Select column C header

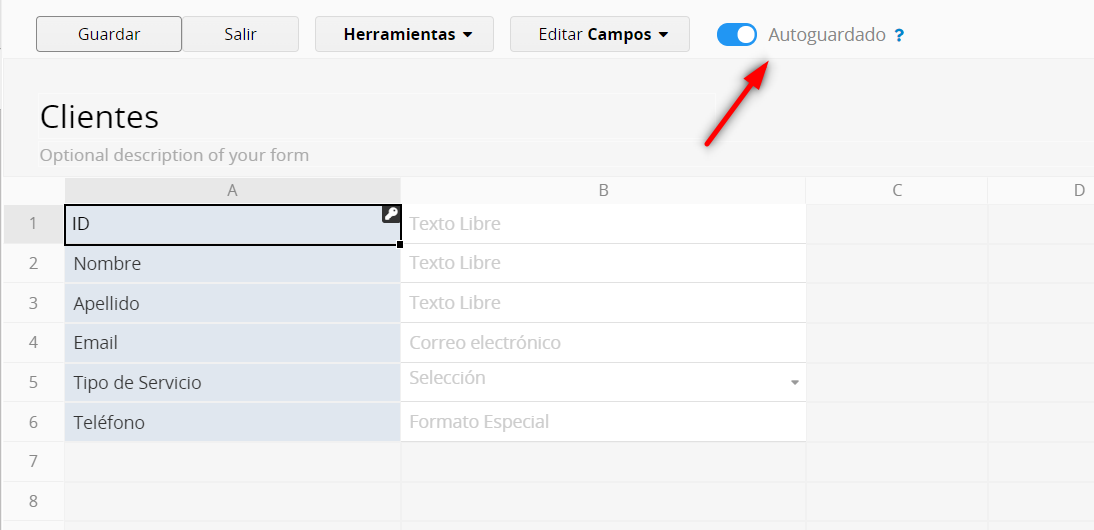click(x=896, y=190)
